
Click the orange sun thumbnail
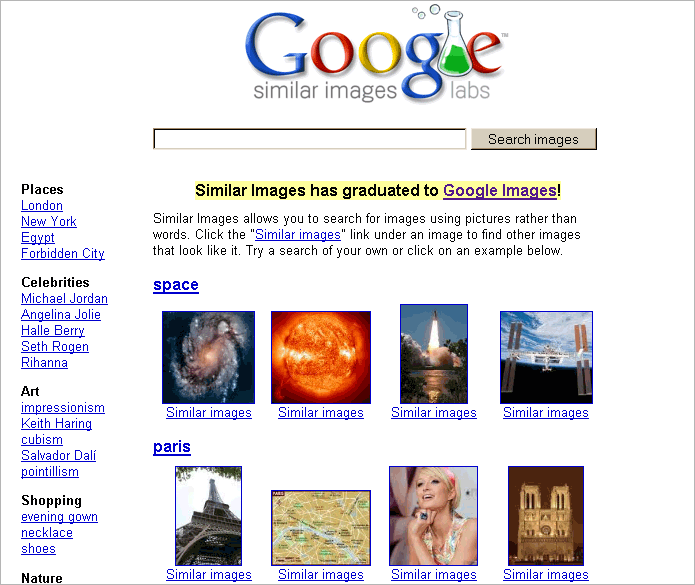pos(321,357)
